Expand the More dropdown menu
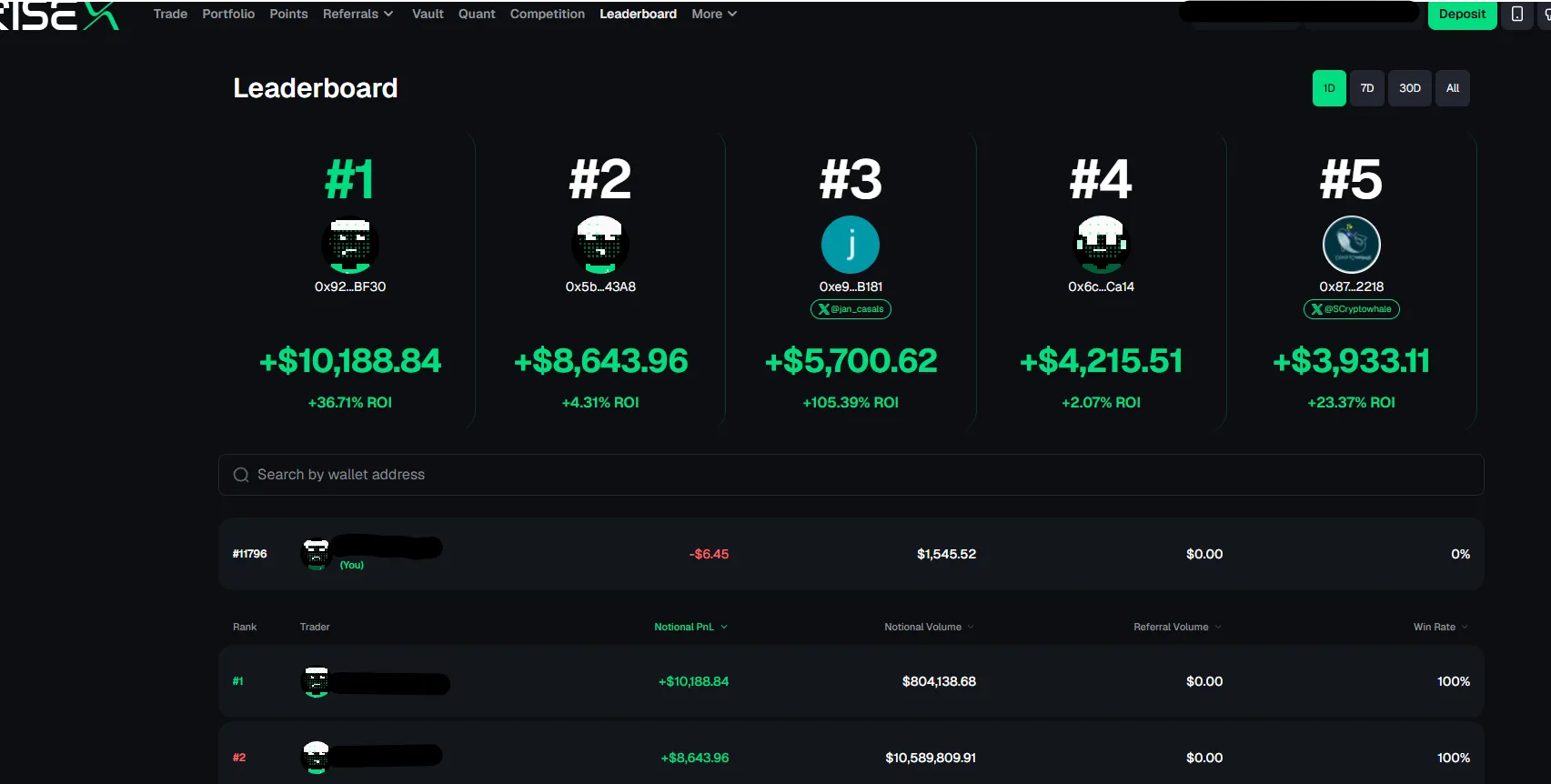Image resolution: width=1551 pixels, height=784 pixels. point(714,14)
